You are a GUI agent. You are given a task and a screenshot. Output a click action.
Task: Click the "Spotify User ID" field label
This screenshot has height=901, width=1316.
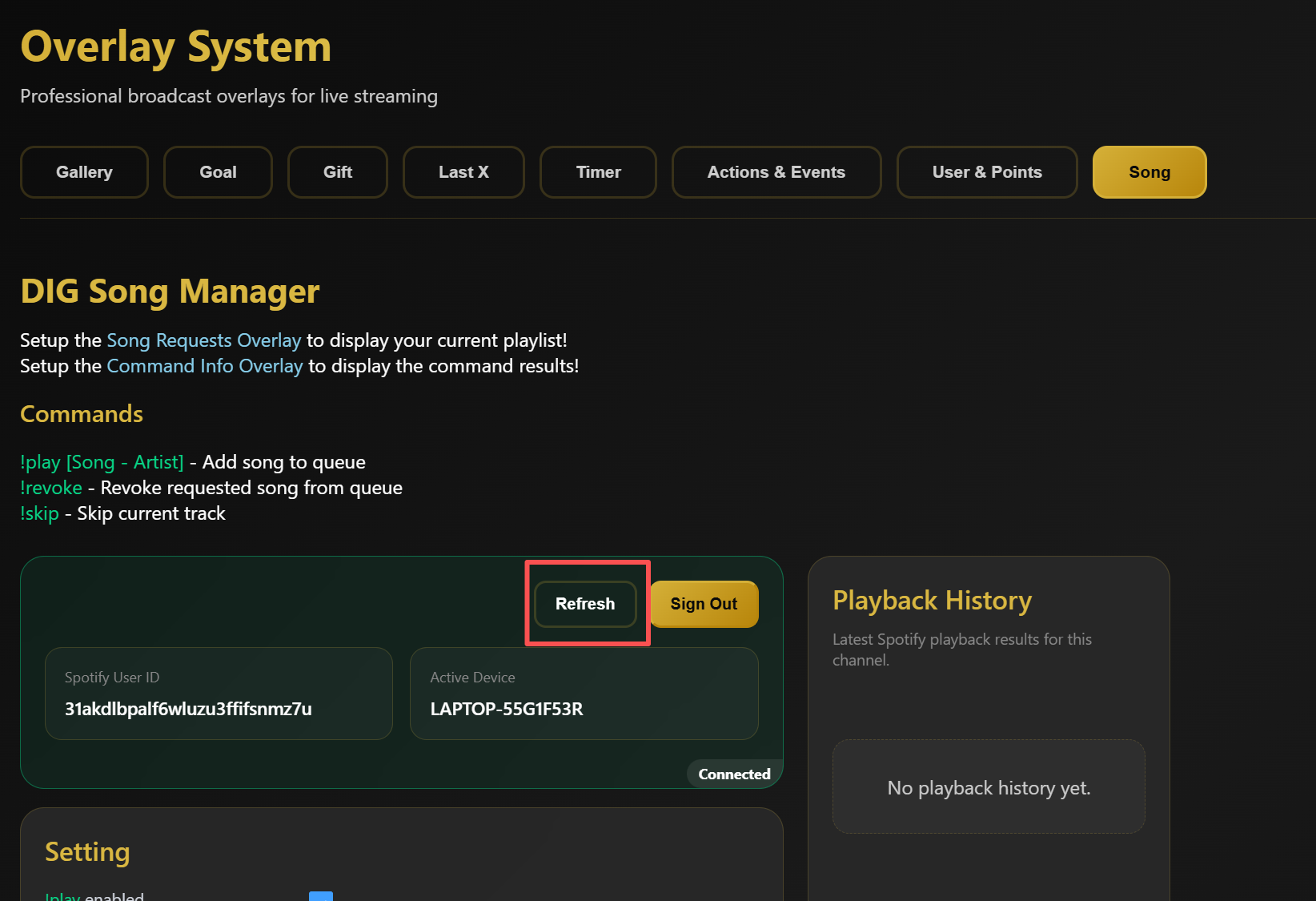tap(112, 678)
